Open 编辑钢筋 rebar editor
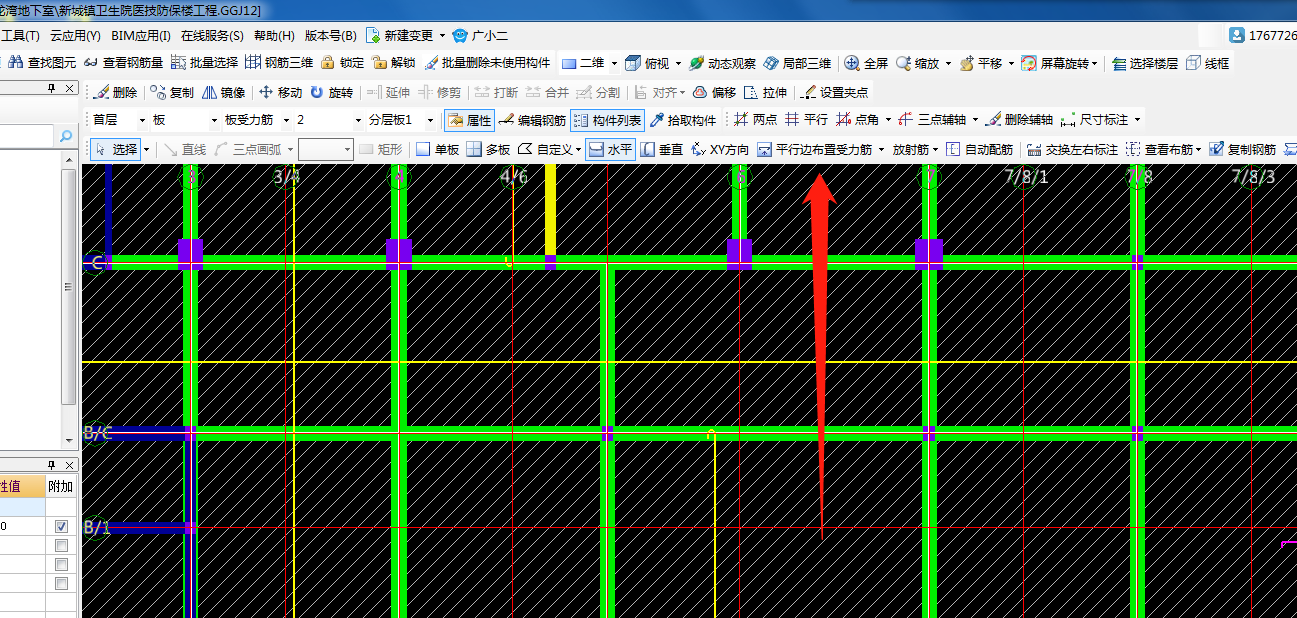Viewport: 1297px width, 618px height. (533, 120)
